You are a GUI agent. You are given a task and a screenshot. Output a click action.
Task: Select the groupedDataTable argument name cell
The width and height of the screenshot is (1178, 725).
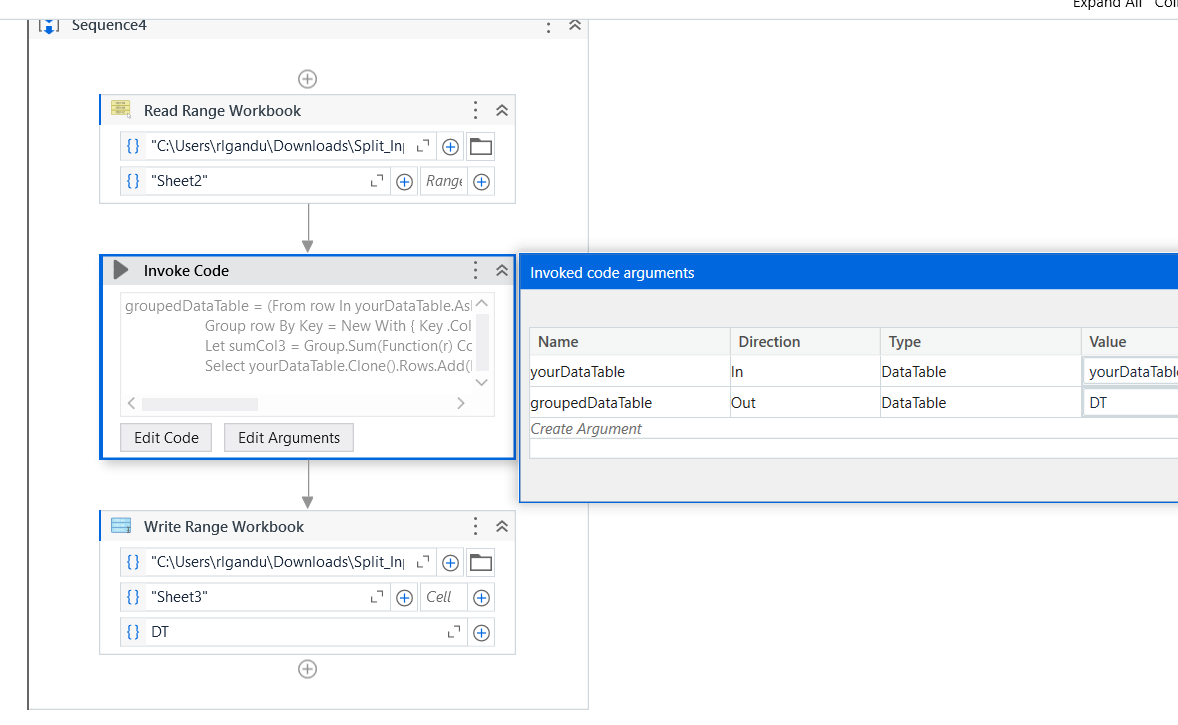[x=630, y=403]
